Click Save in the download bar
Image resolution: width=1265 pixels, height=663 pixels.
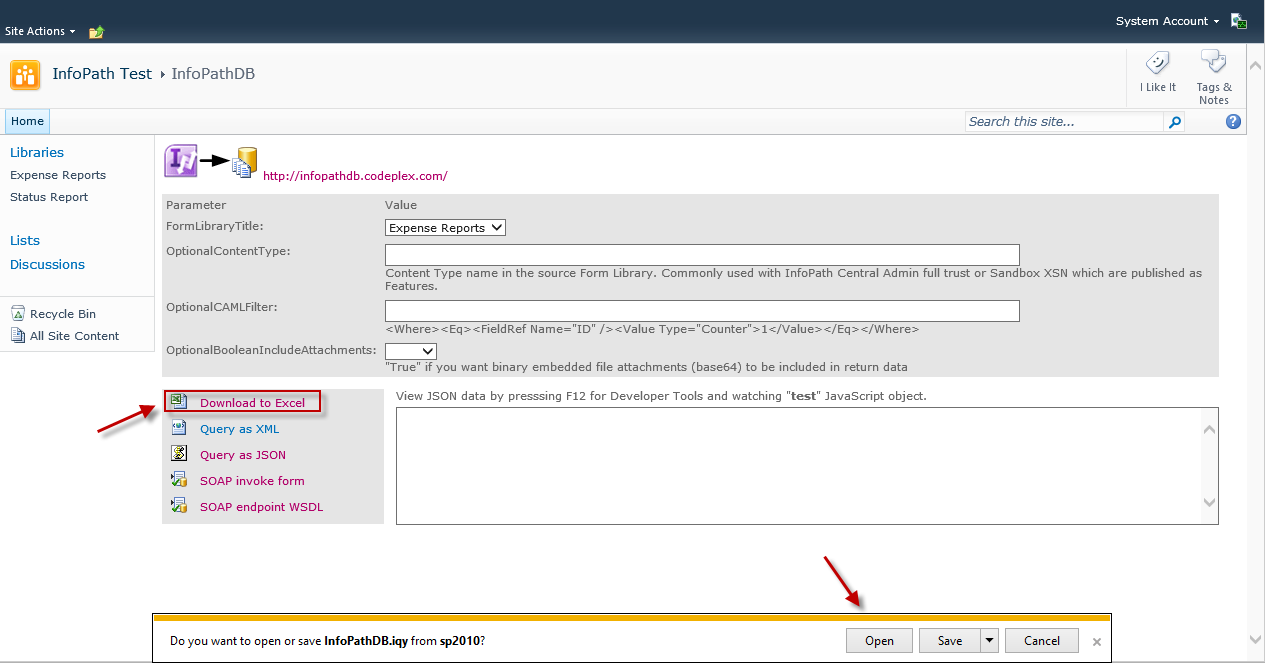pyautogui.click(x=950, y=641)
